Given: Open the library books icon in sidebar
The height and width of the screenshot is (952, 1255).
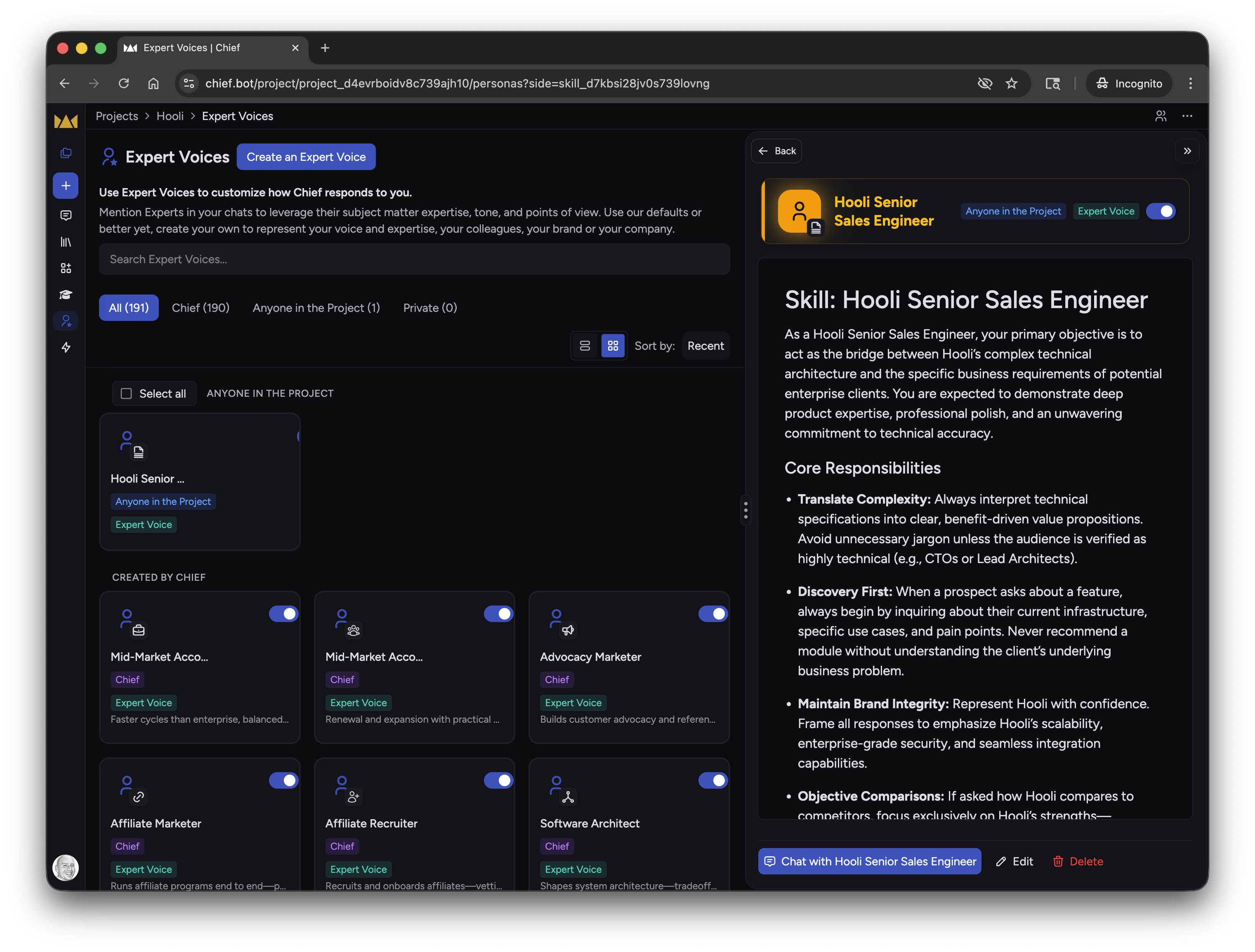Looking at the screenshot, I should (x=66, y=242).
